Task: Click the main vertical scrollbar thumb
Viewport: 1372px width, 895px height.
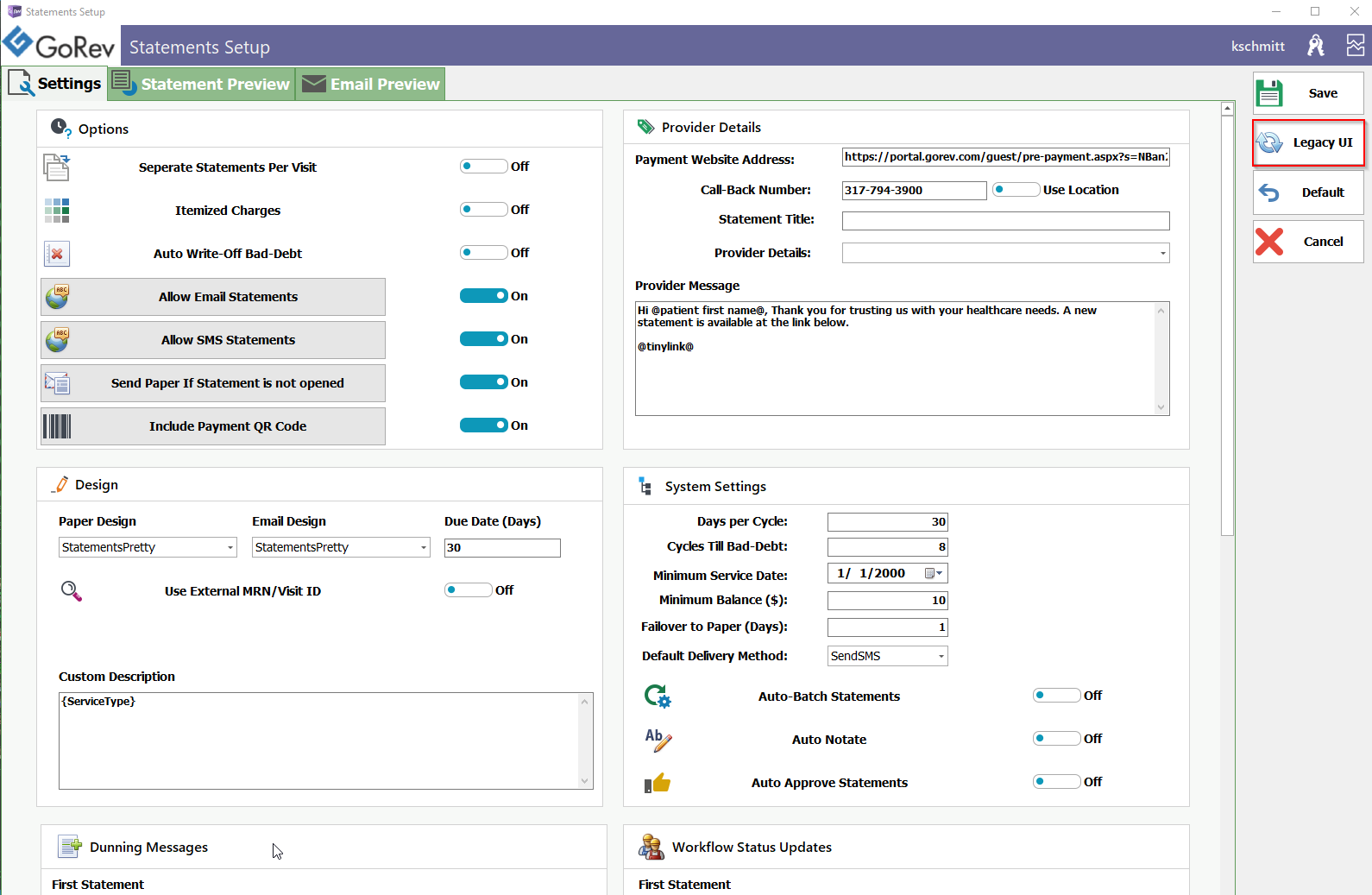Action: (1227, 326)
